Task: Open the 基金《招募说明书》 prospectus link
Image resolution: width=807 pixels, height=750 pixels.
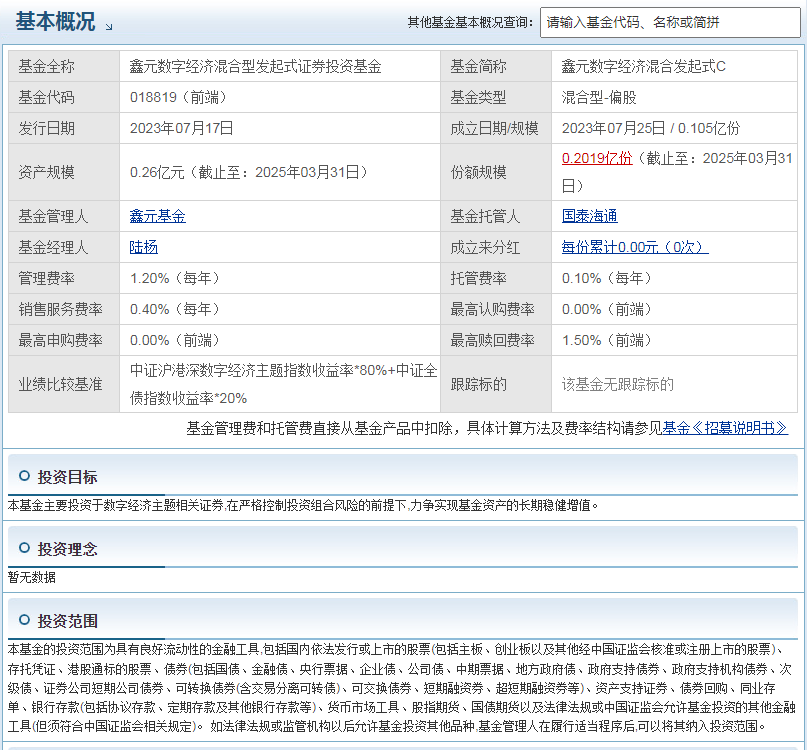Action: [725, 428]
